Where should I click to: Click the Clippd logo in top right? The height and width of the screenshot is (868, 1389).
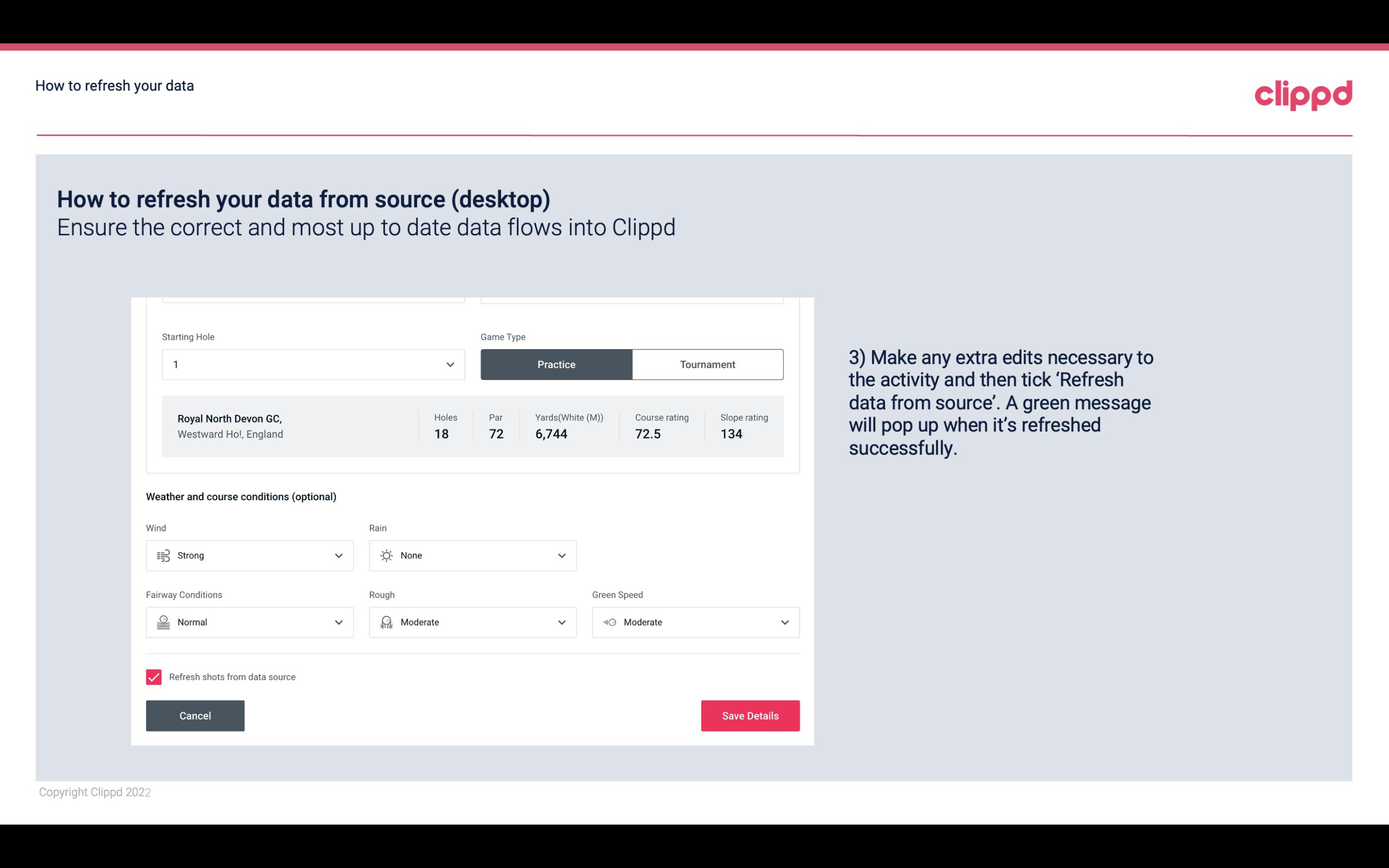tap(1303, 94)
